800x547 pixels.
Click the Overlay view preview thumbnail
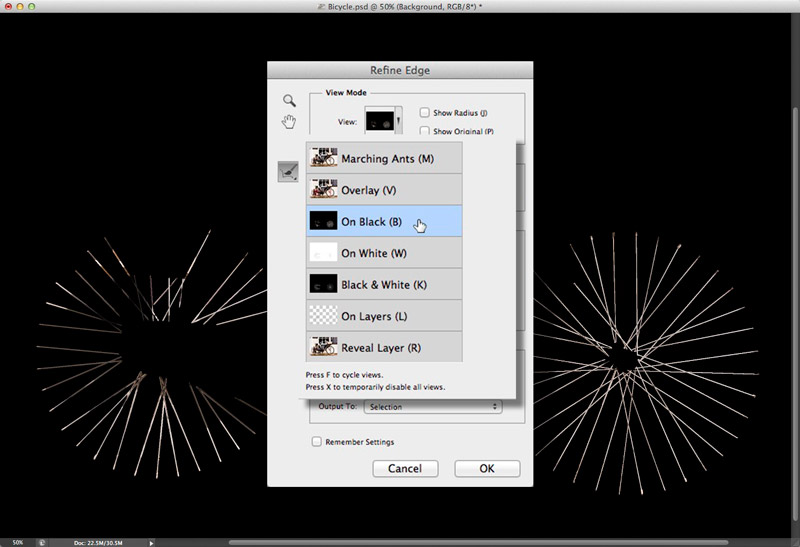pyautogui.click(x=322, y=189)
